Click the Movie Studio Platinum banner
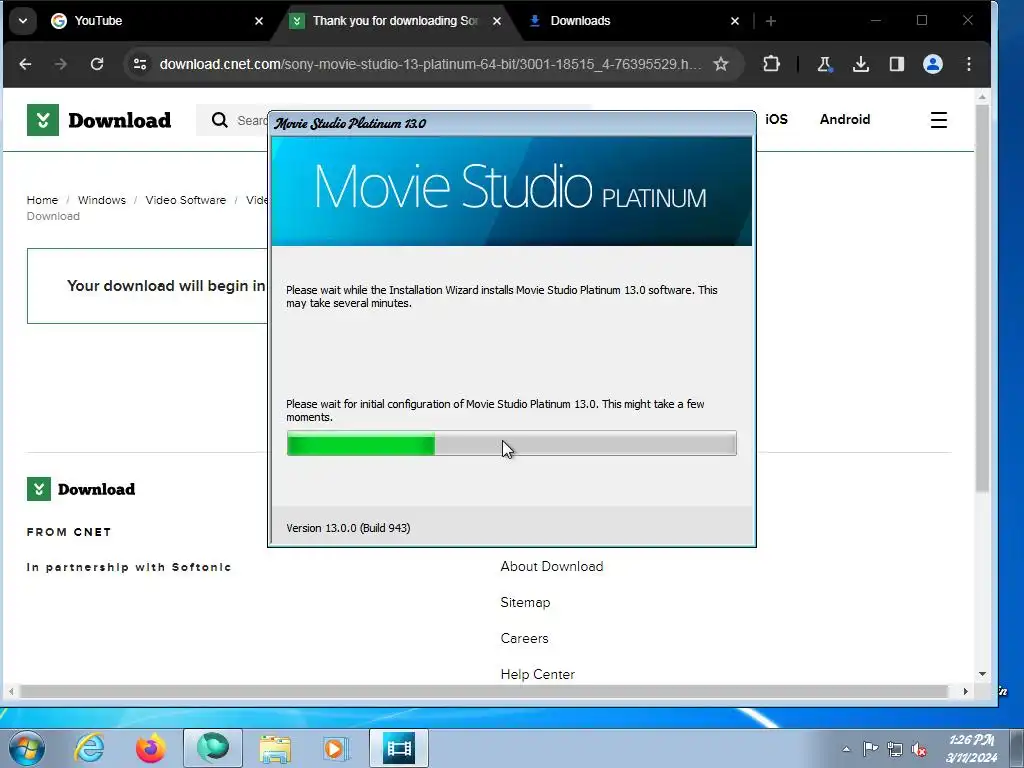The height and width of the screenshot is (768, 1024). tap(511, 191)
